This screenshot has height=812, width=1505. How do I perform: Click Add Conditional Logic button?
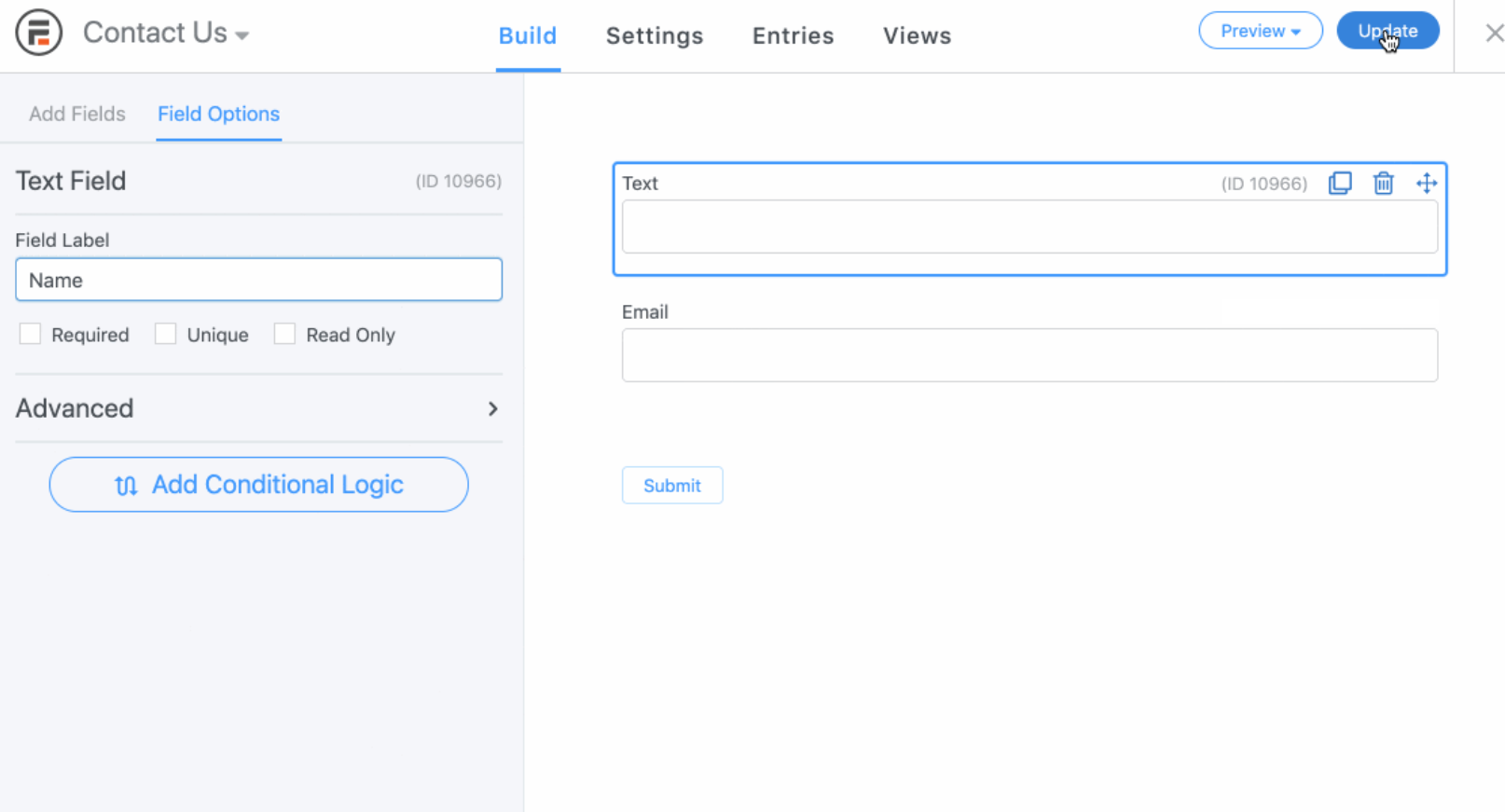(258, 485)
